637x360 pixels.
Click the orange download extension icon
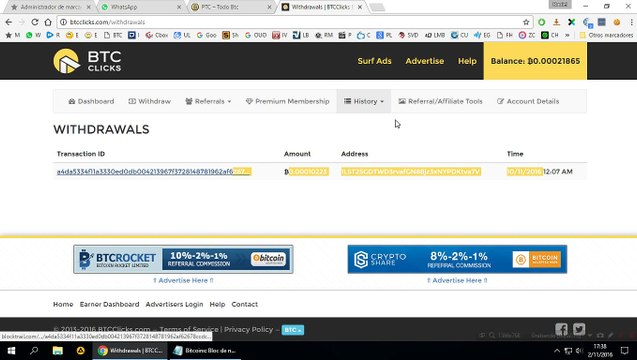[557, 22]
